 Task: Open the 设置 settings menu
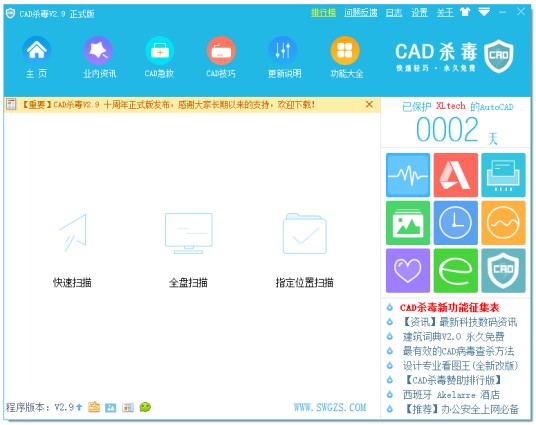click(419, 13)
